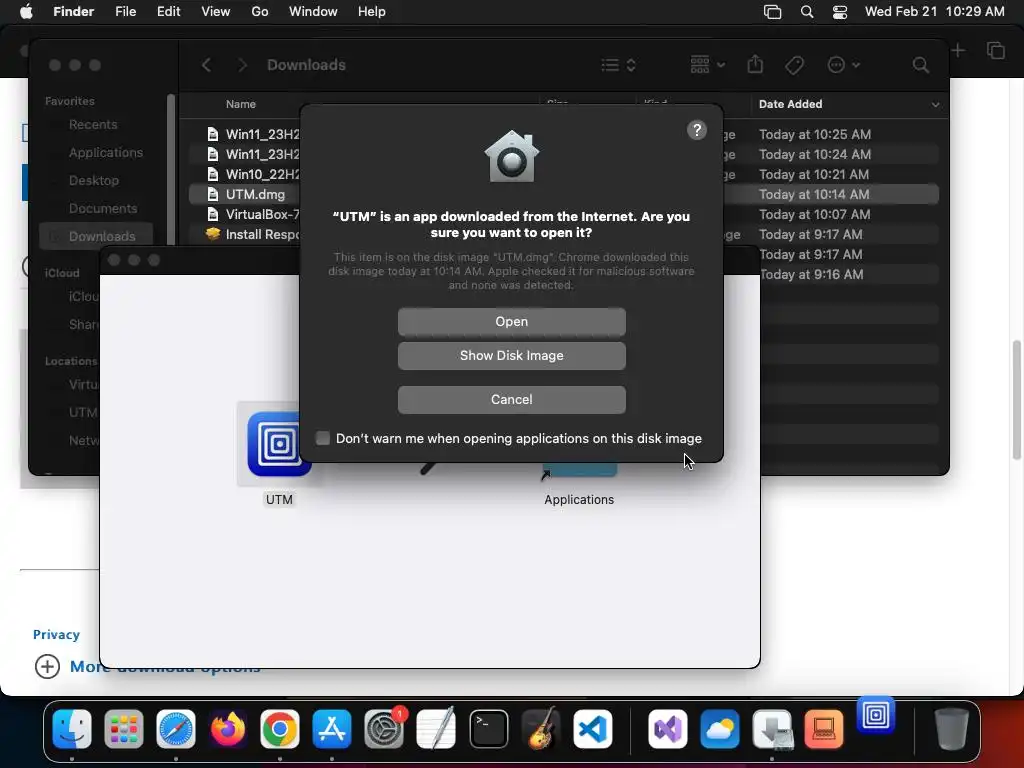Image resolution: width=1024 pixels, height=768 pixels.
Task: Open browser tab overview icon
Action: 996,50
